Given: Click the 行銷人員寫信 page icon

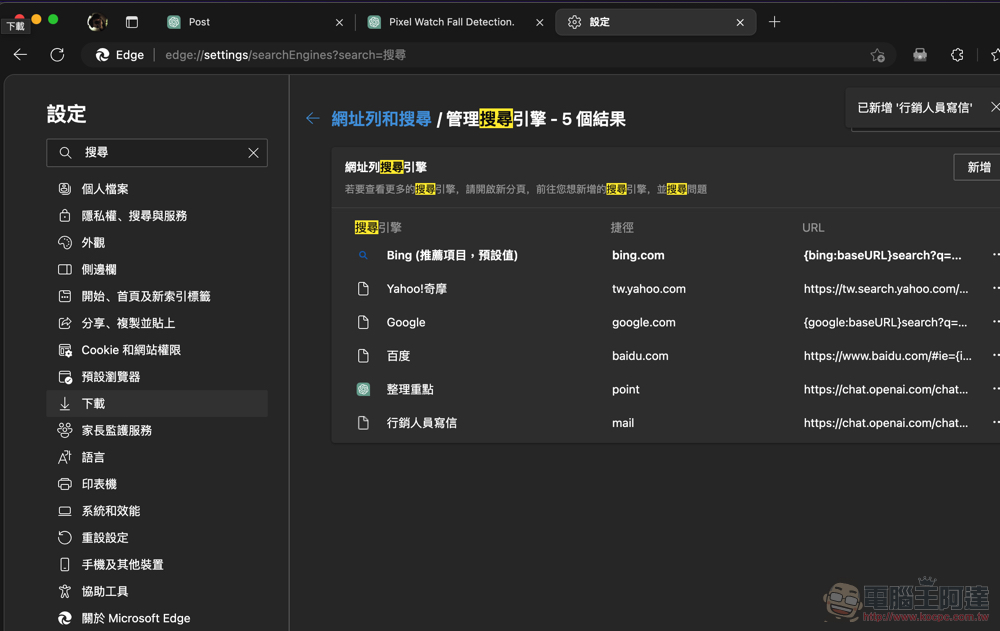Looking at the screenshot, I should point(363,422).
